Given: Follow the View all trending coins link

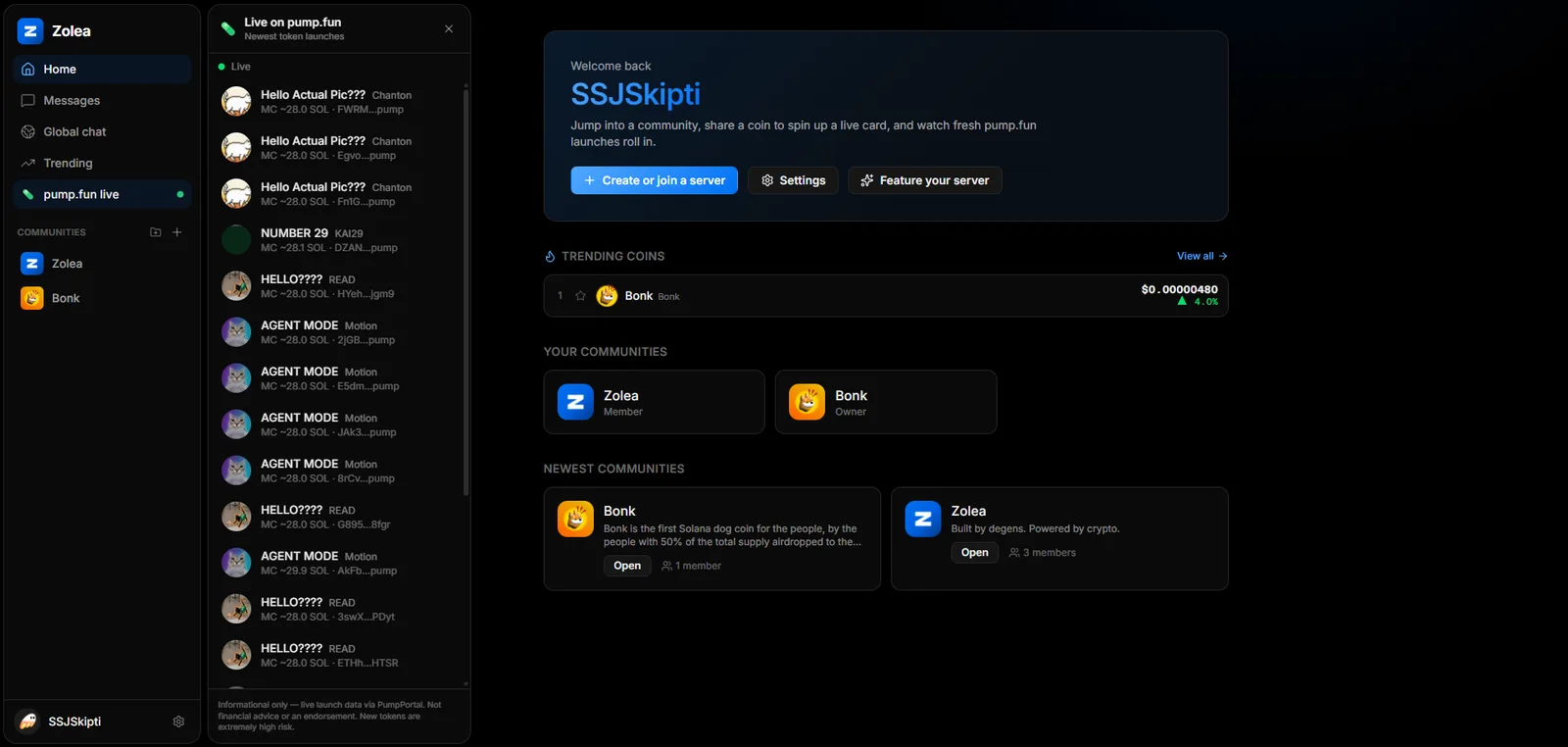Looking at the screenshot, I should [1201, 256].
